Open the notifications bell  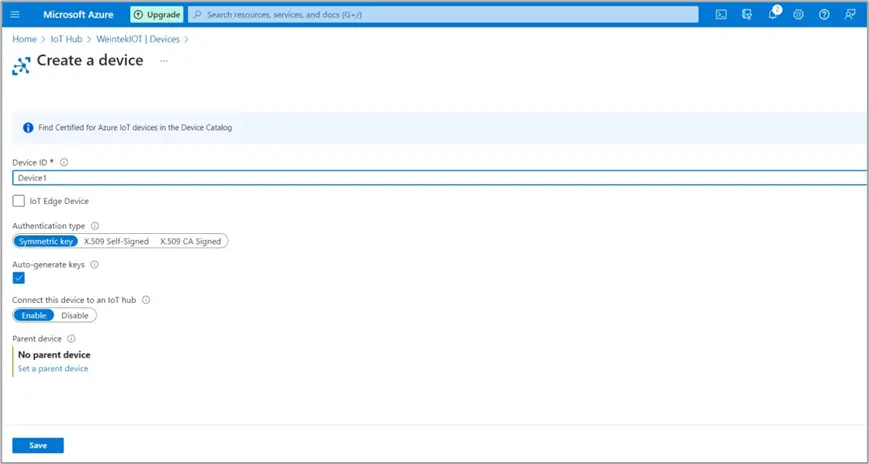pyautogui.click(x=773, y=14)
